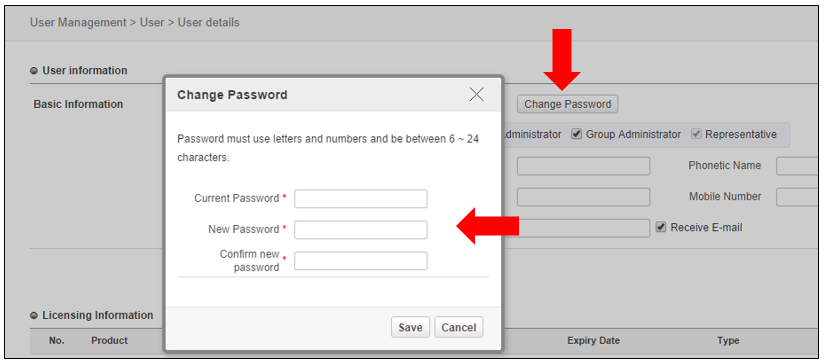
Task: Click the Phonetic Name input field
Action: pyautogui.click(x=799, y=166)
